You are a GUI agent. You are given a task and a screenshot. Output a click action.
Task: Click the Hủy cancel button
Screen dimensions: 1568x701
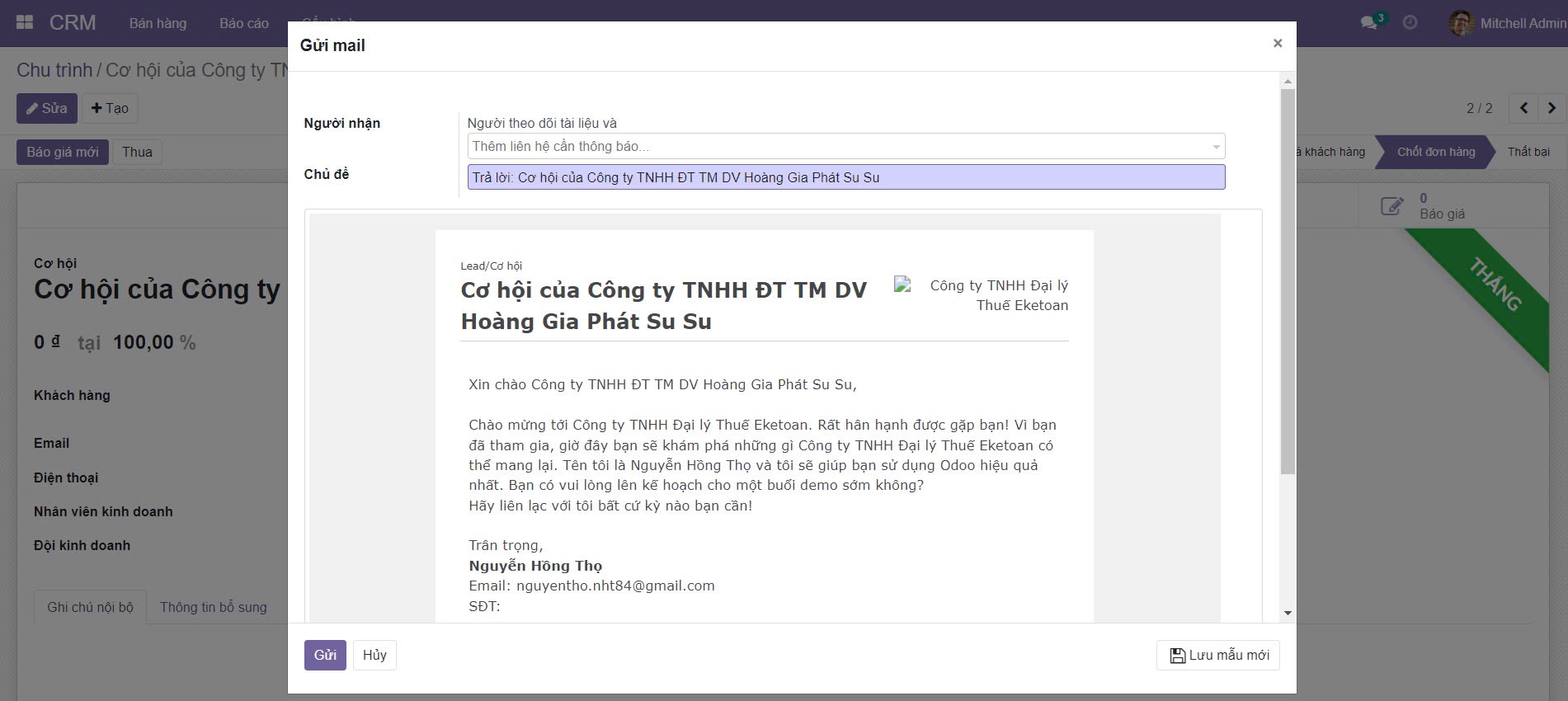click(374, 655)
